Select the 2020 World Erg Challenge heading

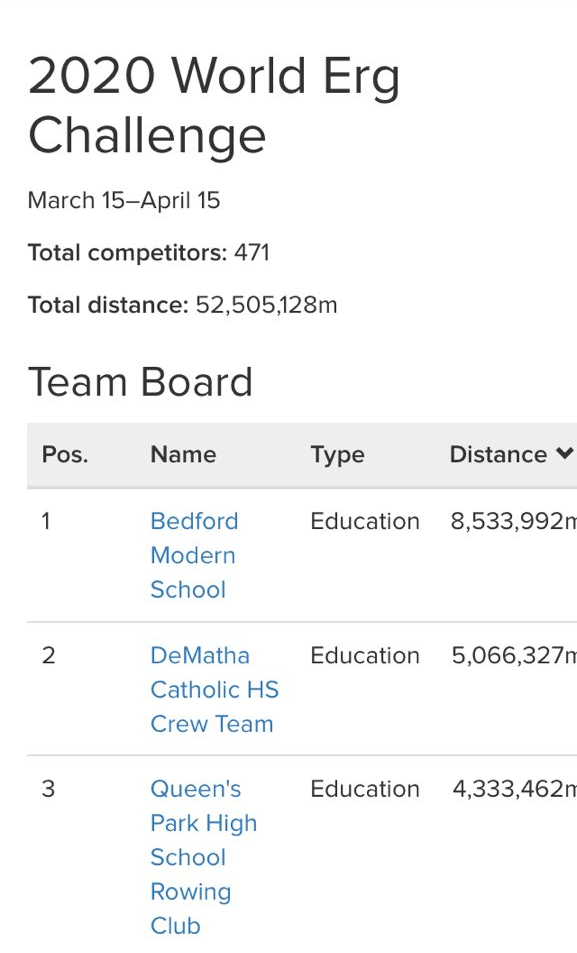coord(214,105)
